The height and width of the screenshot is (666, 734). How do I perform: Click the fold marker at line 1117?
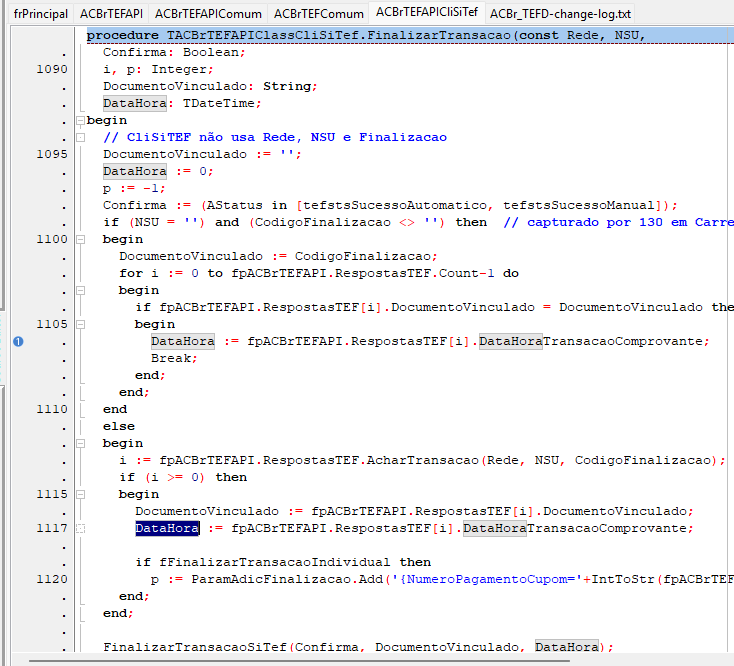81,529
